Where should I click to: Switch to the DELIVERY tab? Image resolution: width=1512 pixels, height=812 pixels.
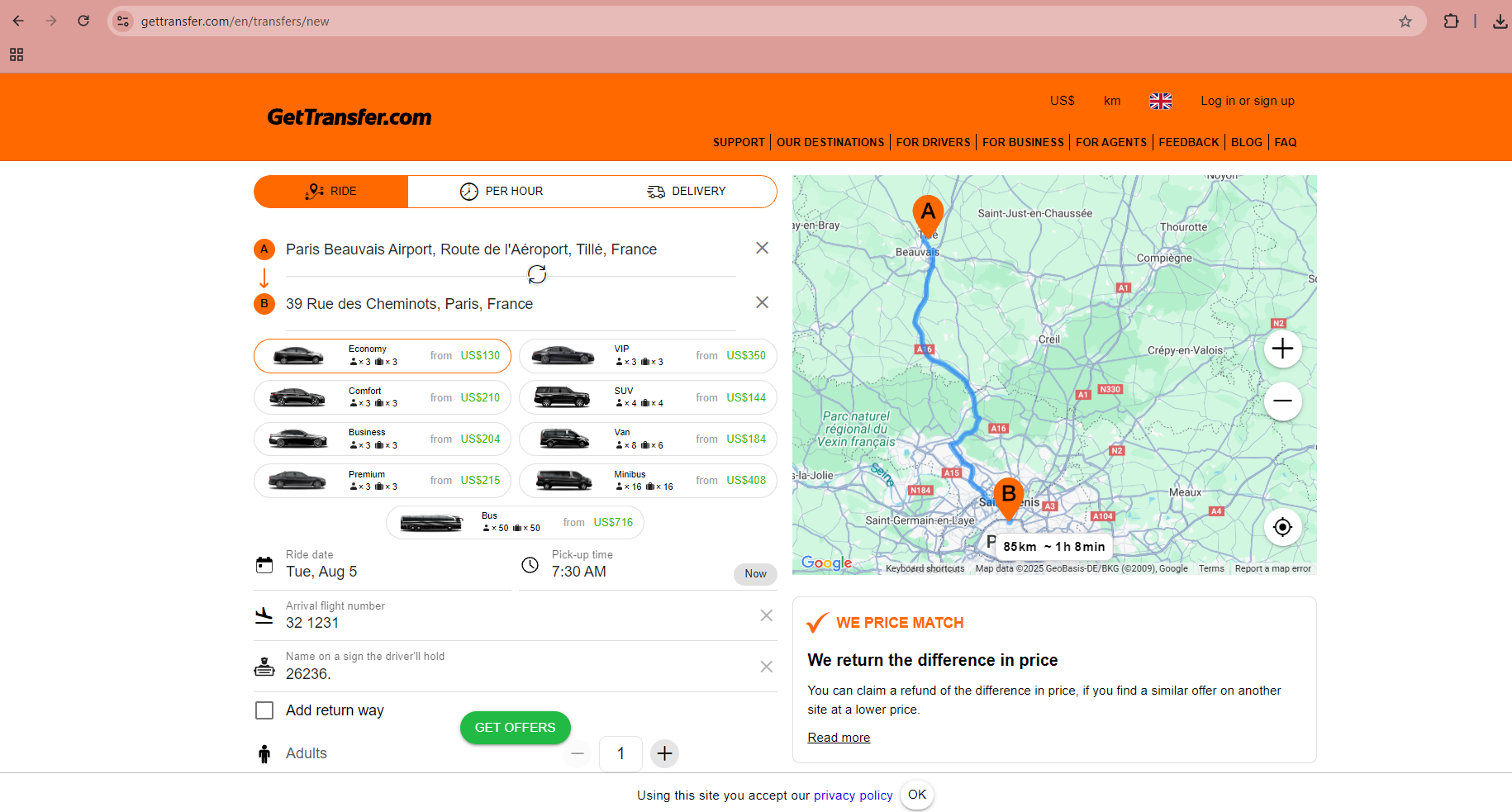(x=687, y=191)
